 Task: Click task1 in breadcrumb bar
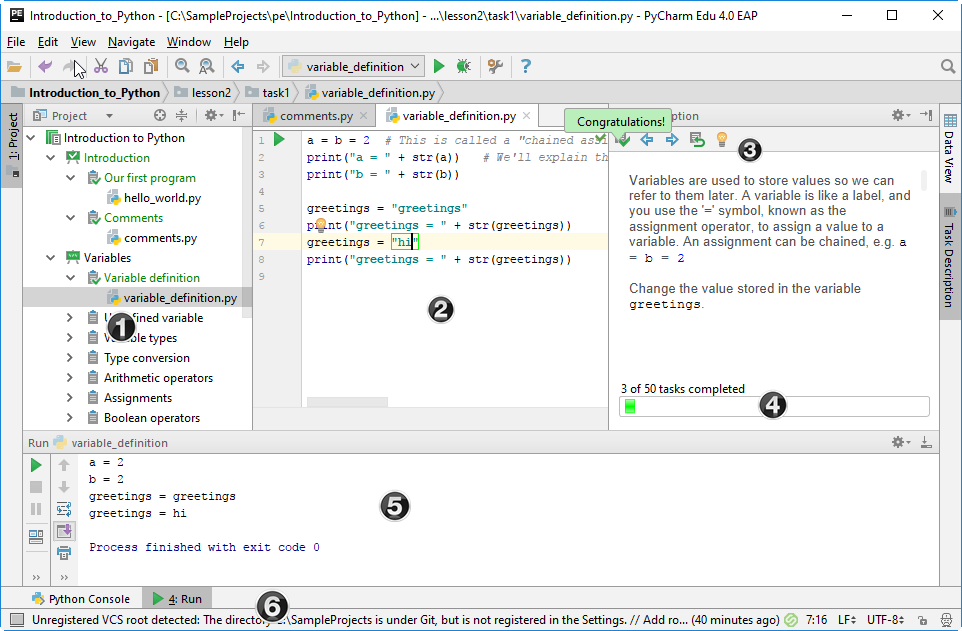tap(267, 93)
